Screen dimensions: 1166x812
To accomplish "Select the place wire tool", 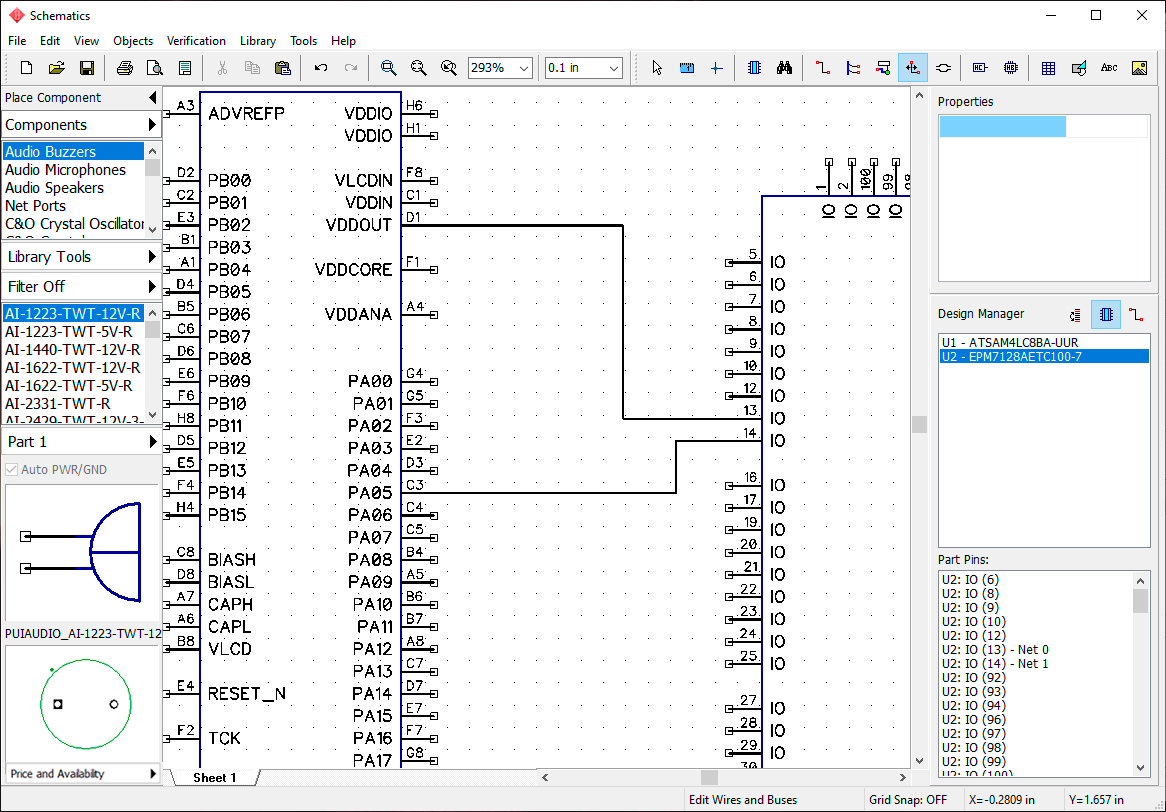I will coord(822,68).
